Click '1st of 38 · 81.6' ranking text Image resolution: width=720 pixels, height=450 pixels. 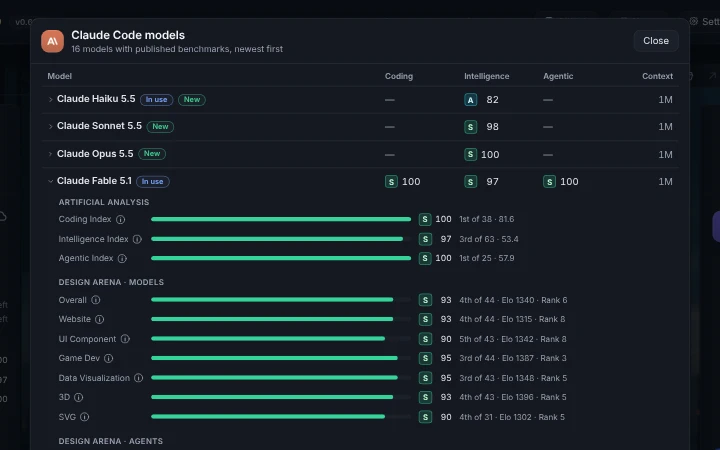(487, 219)
